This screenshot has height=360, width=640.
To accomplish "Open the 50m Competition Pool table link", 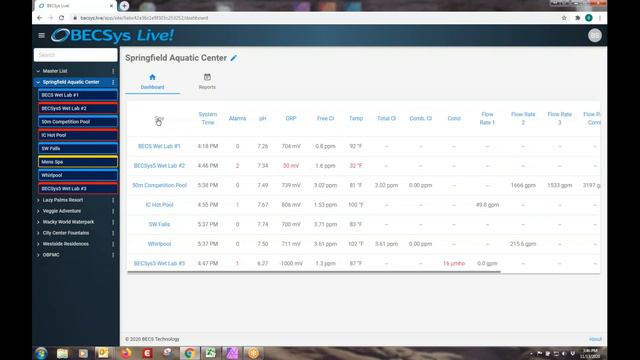I will [159, 185].
